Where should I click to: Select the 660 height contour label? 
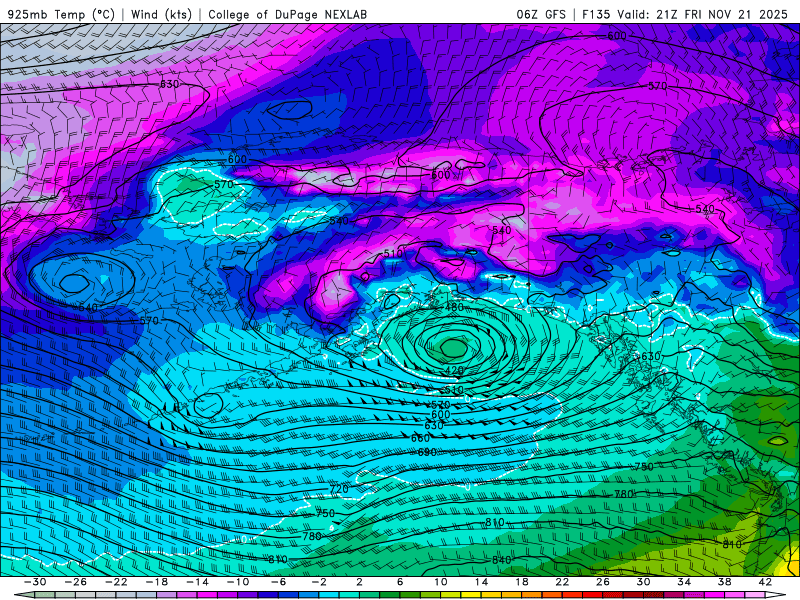coord(420,438)
